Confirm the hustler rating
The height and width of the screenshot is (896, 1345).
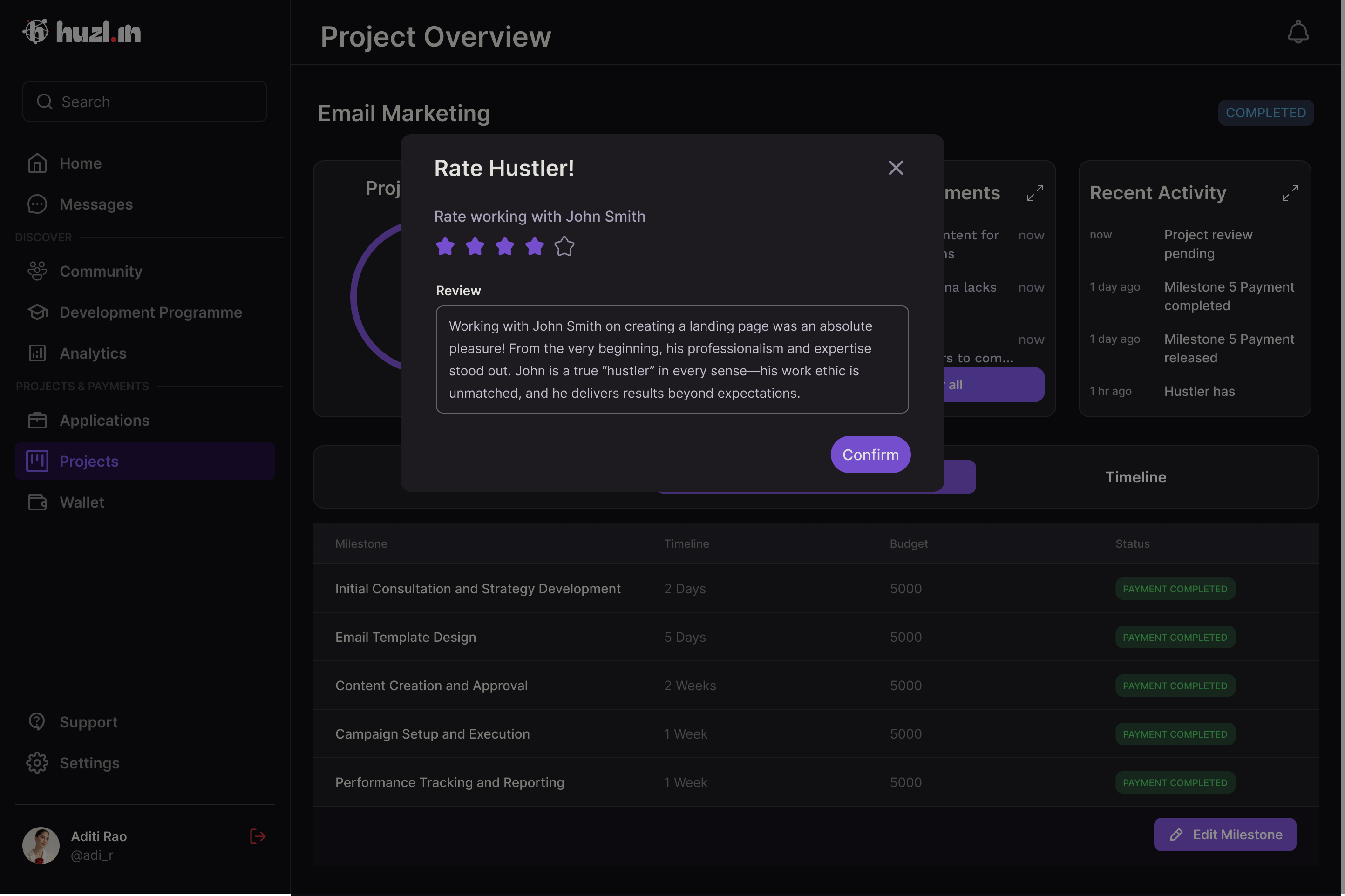point(870,455)
